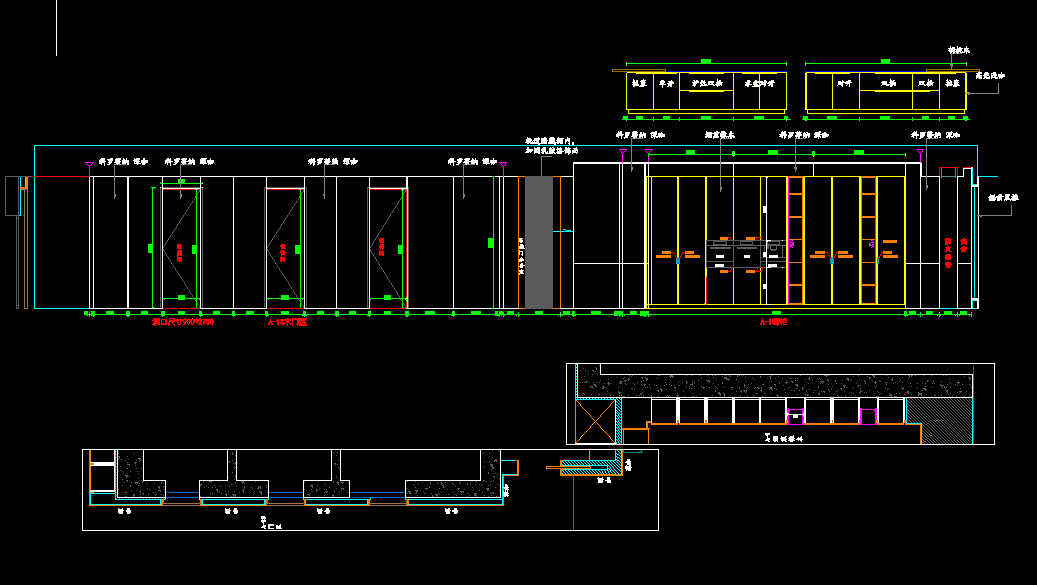Select the rightmost of the three doors

387,243
